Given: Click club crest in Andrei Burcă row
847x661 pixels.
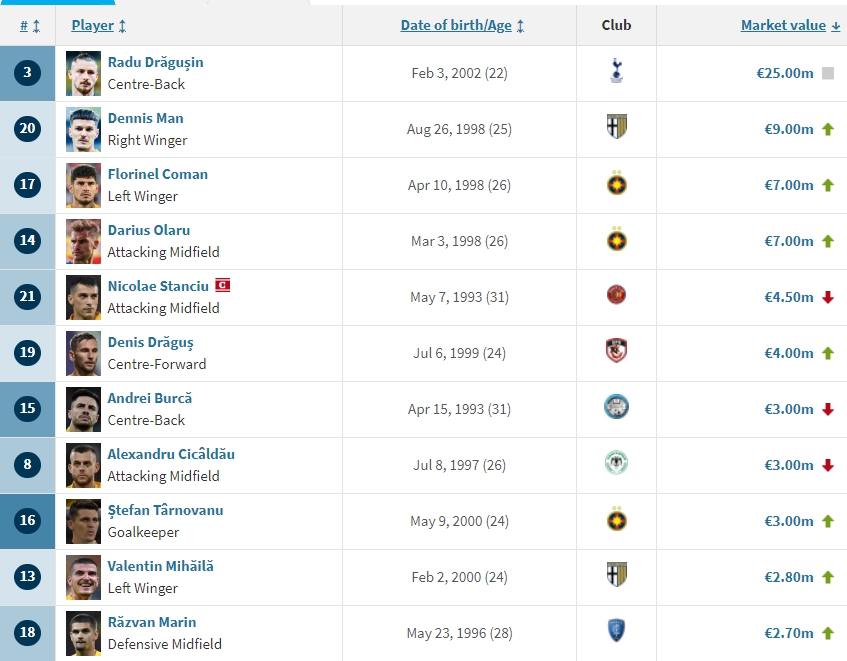Looking at the screenshot, I should click(616, 408).
